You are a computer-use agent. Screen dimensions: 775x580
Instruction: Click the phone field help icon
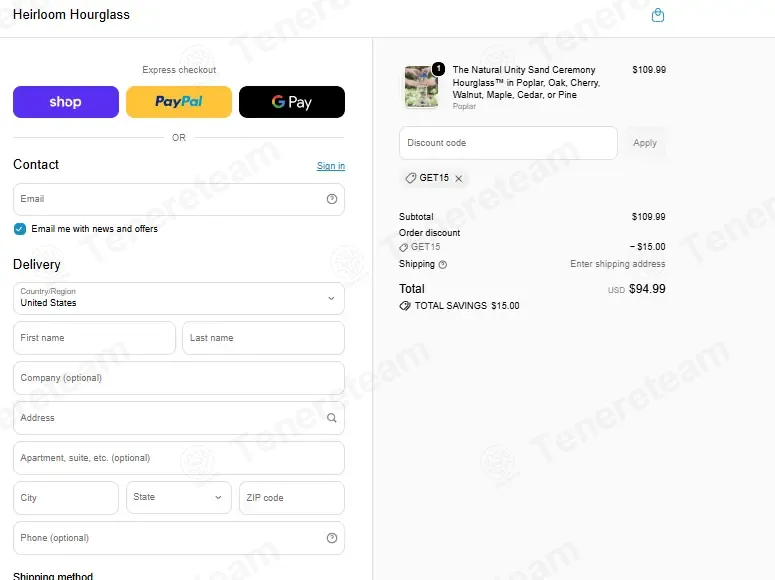(x=332, y=538)
